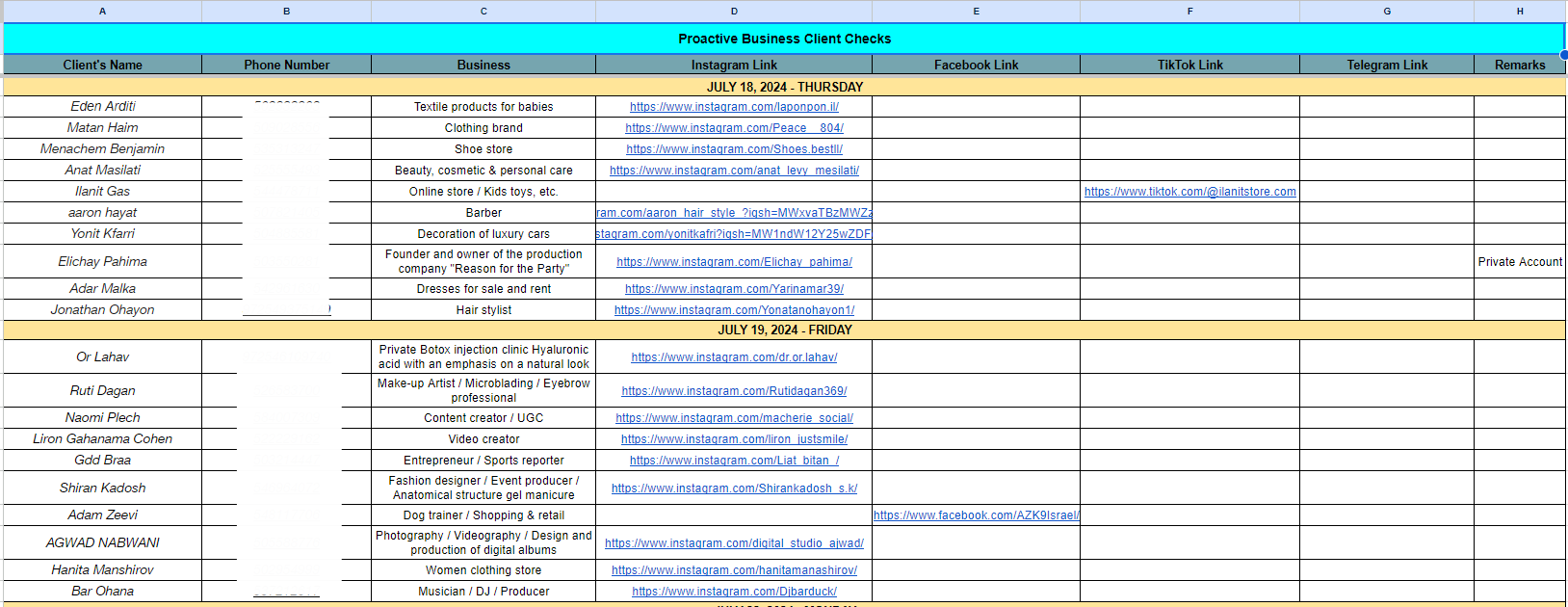1568x607 pixels.
Task: Open the Rutidagan369 Instagram link
Action: [734, 391]
